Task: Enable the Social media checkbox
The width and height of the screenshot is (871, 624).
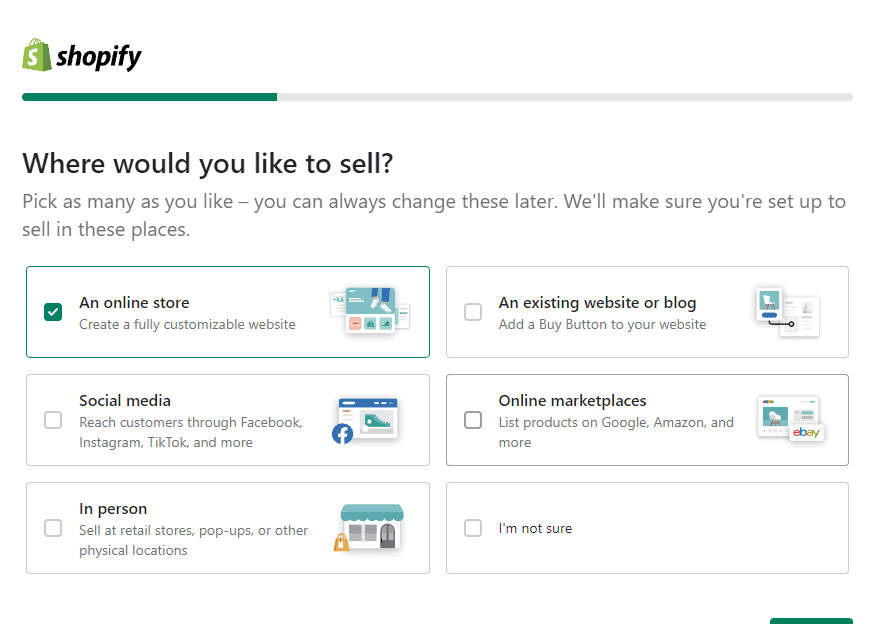Action: (53, 420)
